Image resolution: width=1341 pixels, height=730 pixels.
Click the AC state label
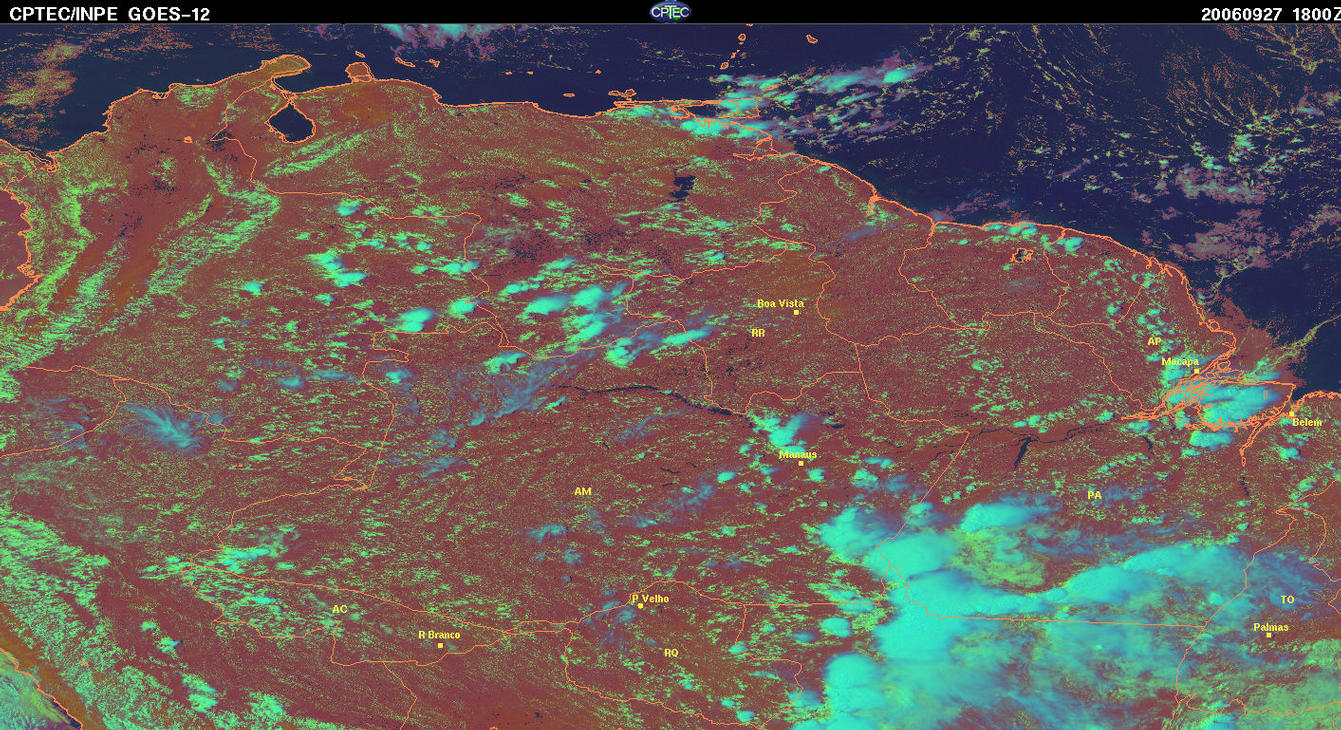[339, 608]
